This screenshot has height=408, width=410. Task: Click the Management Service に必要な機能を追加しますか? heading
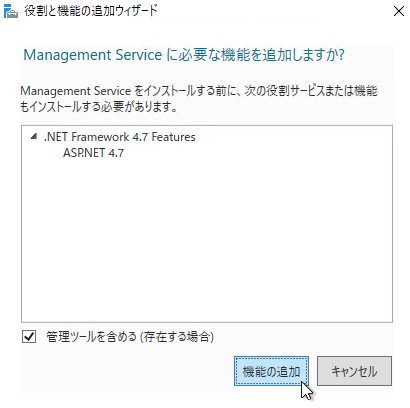pyautogui.click(x=184, y=55)
